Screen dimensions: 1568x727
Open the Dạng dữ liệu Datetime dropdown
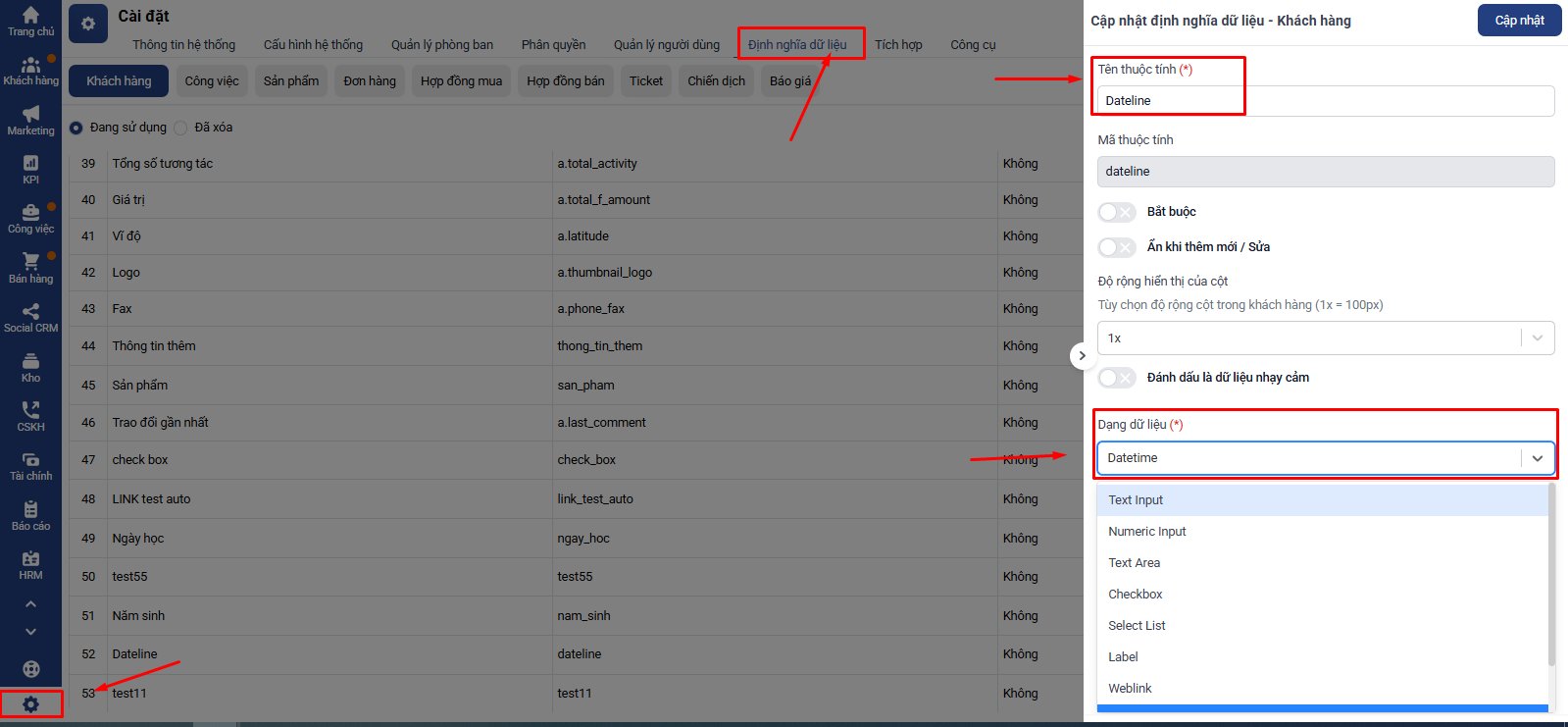[1324, 458]
